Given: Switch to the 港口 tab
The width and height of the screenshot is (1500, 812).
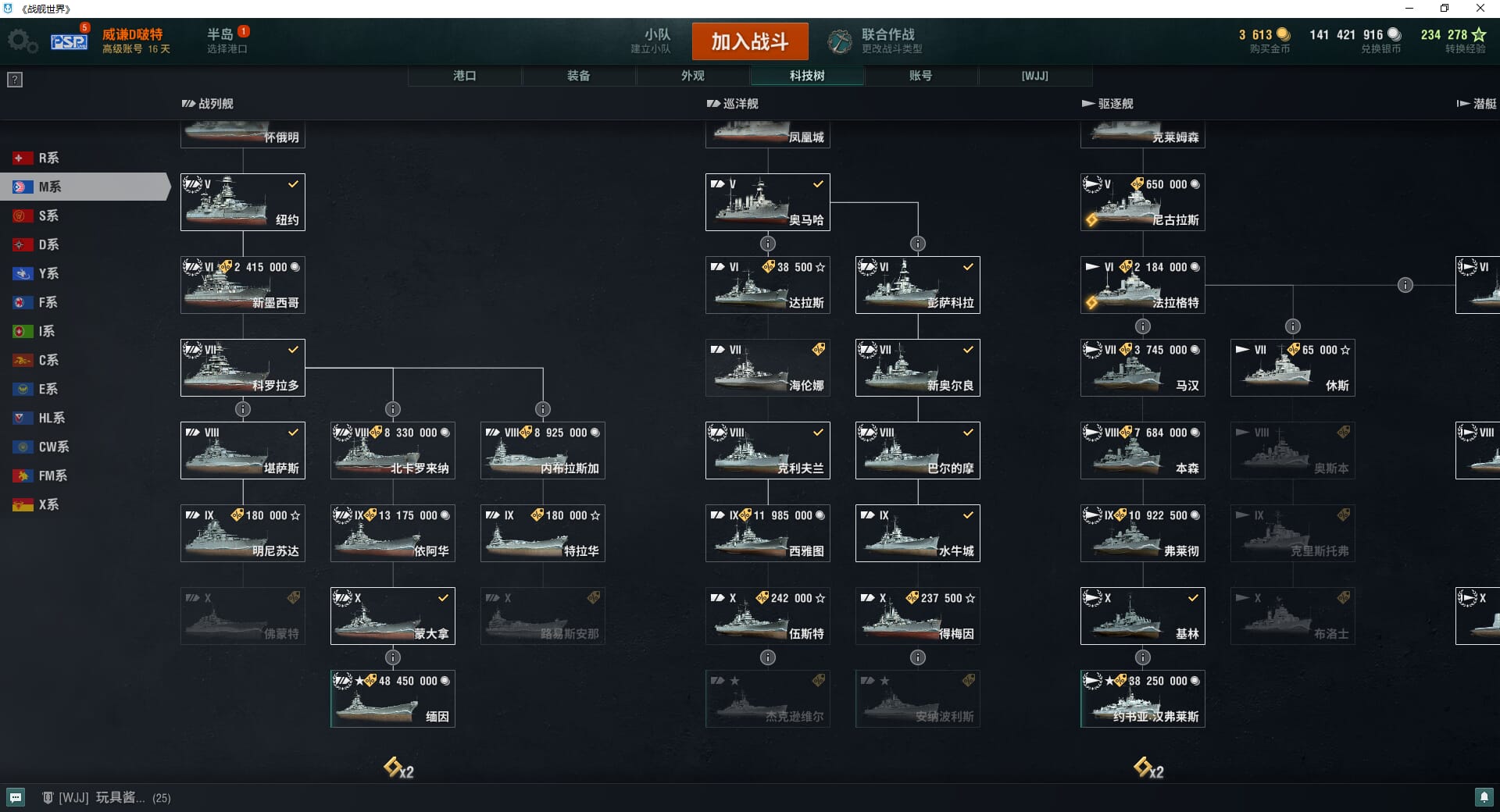Looking at the screenshot, I should point(465,76).
